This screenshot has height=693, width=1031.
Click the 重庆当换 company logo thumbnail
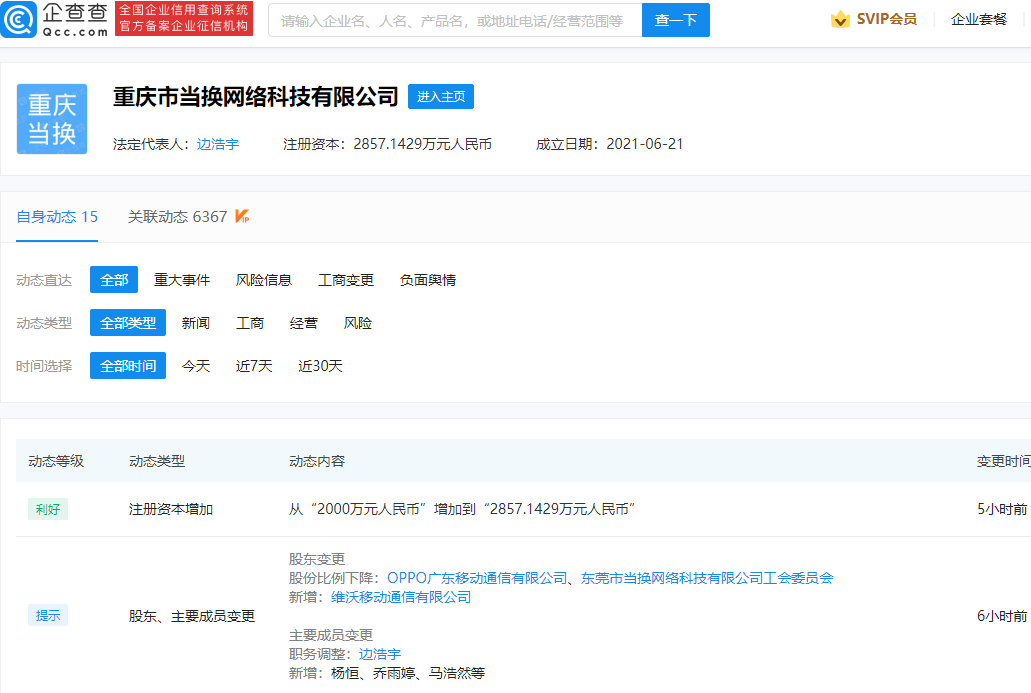coord(52,119)
